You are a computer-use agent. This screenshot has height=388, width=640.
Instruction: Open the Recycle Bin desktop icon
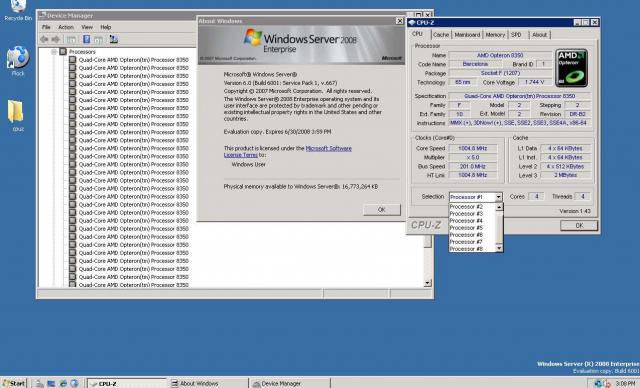tap(18, 11)
